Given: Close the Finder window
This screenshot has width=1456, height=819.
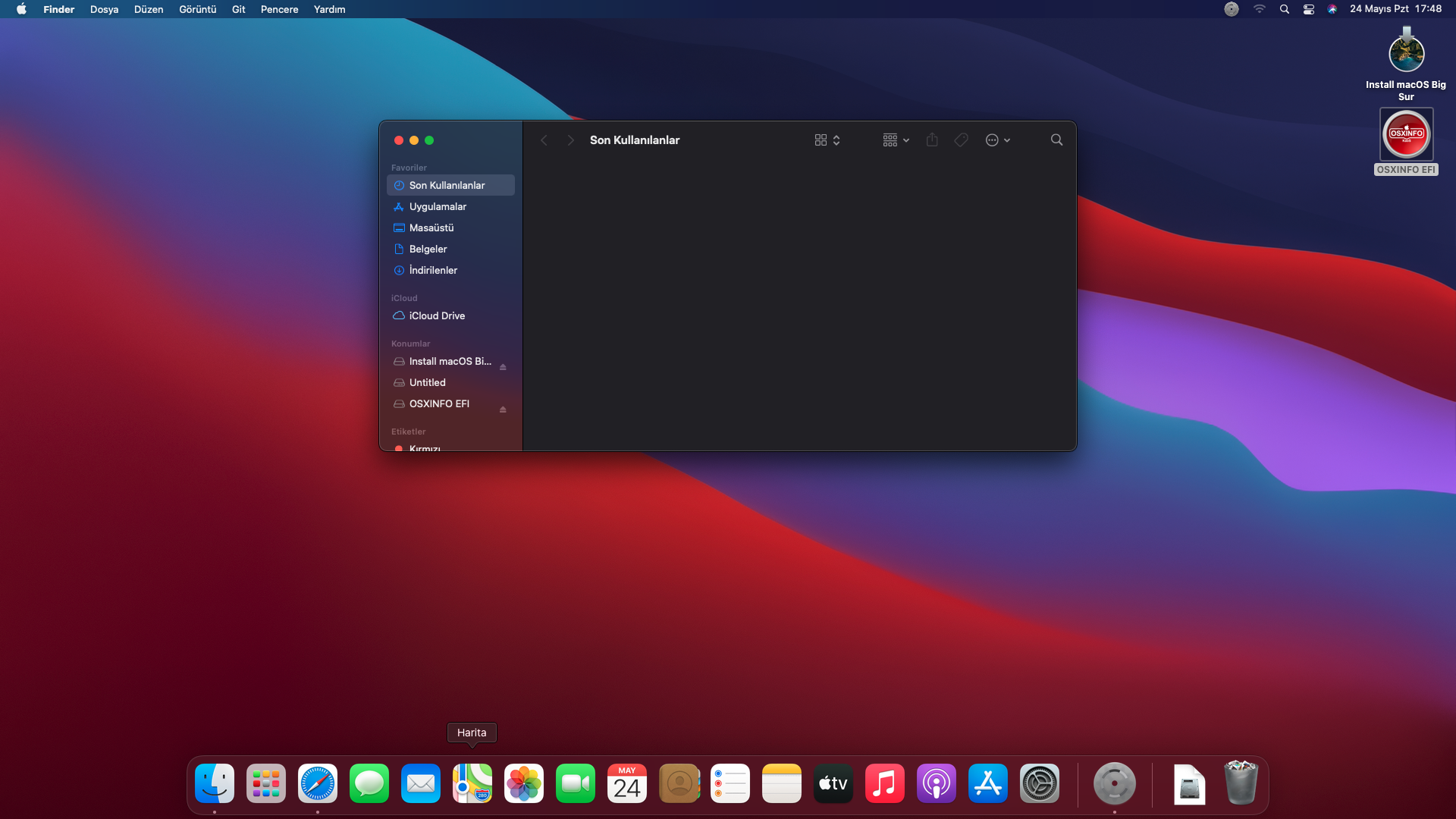Looking at the screenshot, I should pyautogui.click(x=399, y=140).
